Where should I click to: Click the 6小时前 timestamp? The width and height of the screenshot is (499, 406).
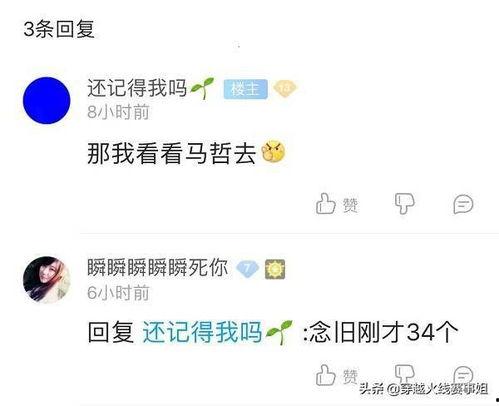(x=118, y=293)
